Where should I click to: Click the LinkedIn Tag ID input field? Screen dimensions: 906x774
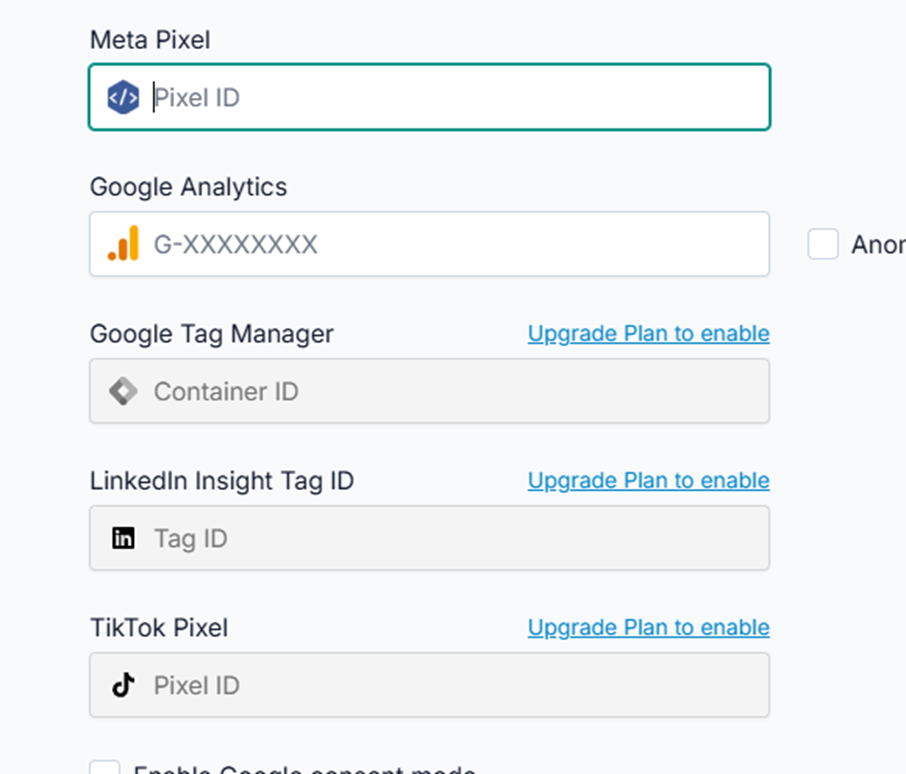coord(450,539)
